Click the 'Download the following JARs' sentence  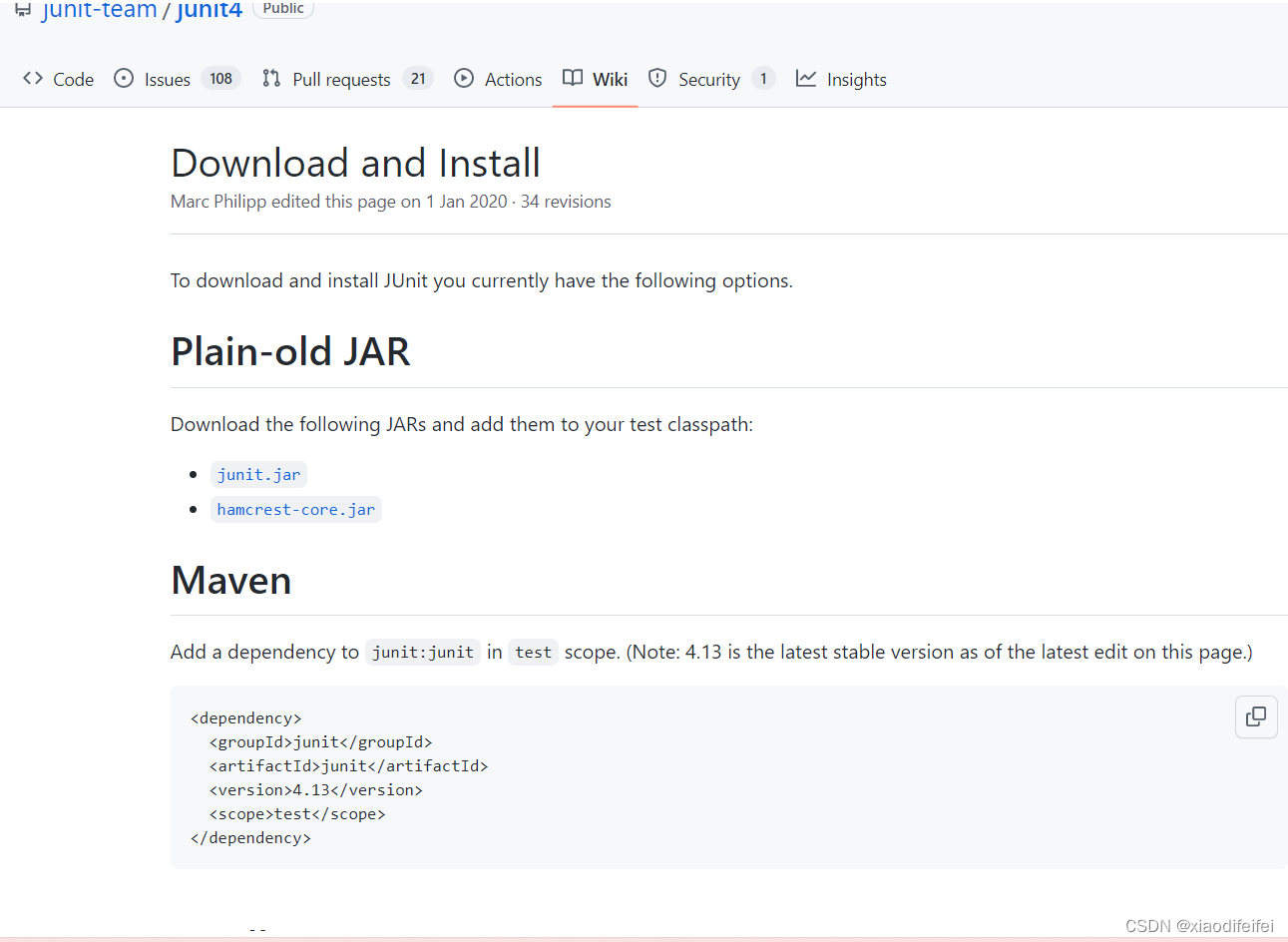tap(462, 425)
